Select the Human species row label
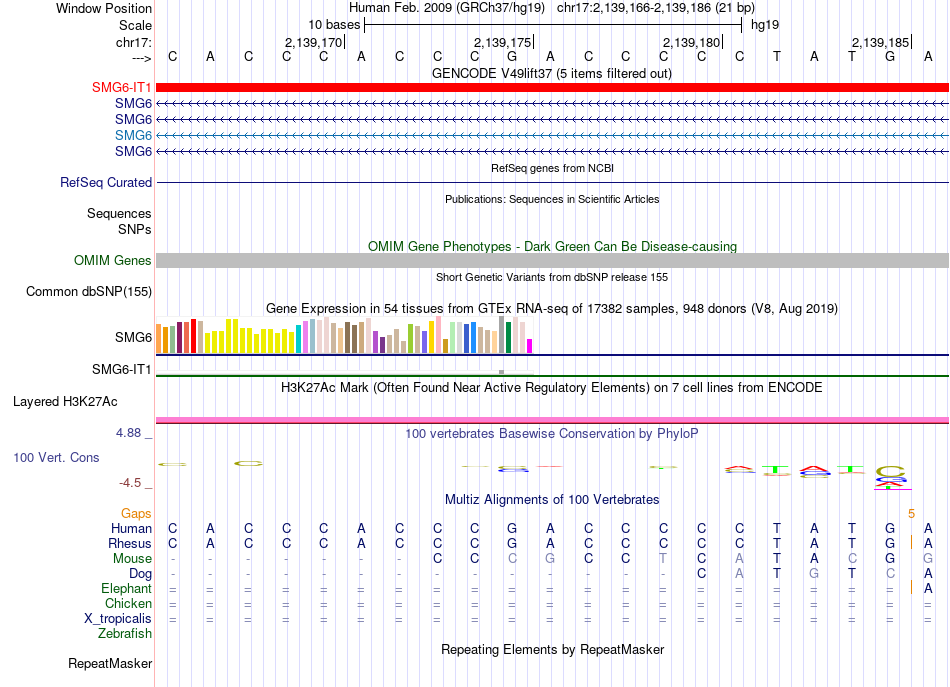The height and width of the screenshot is (687, 950). click(x=131, y=528)
